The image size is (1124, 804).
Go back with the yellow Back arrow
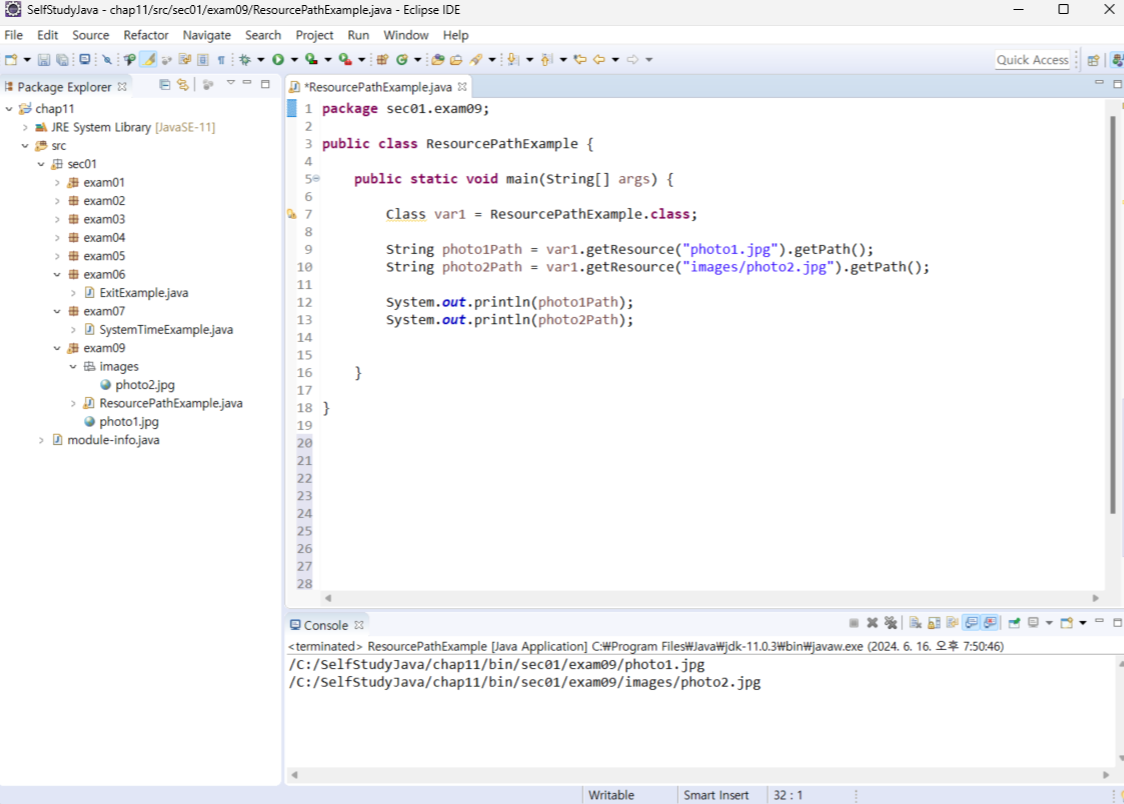(599, 59)
